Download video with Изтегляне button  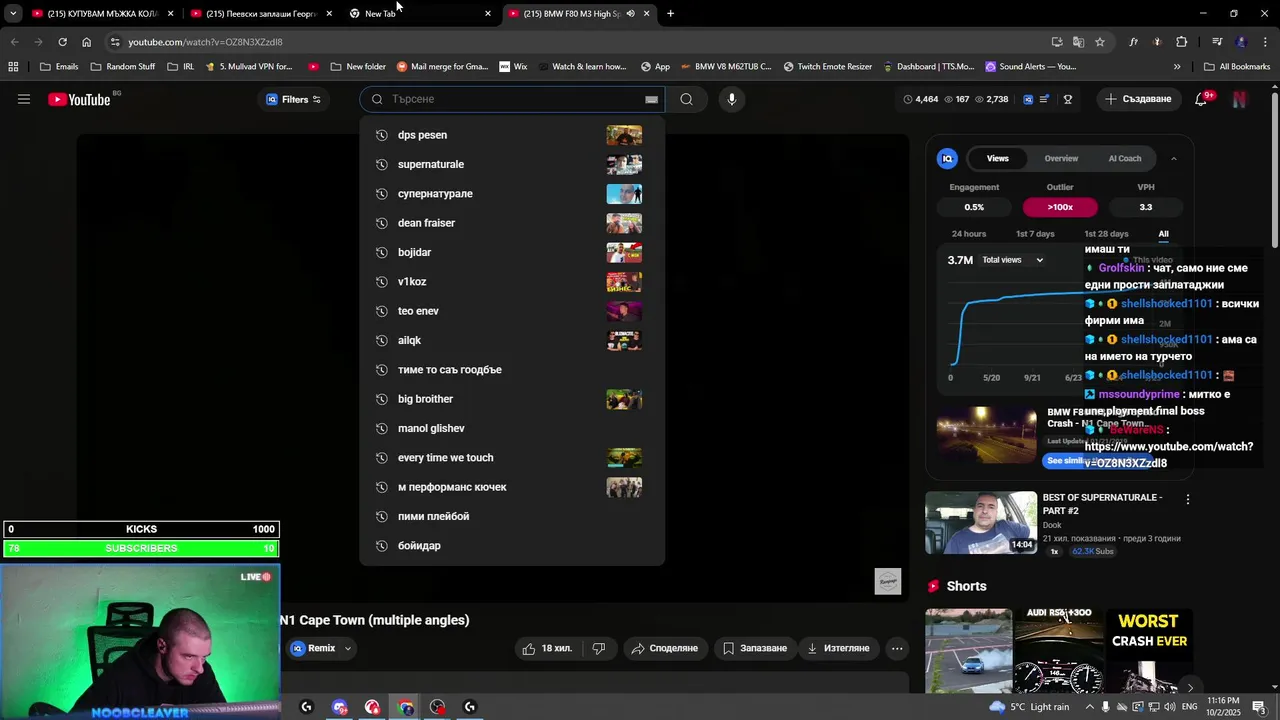tap(838, 648)
